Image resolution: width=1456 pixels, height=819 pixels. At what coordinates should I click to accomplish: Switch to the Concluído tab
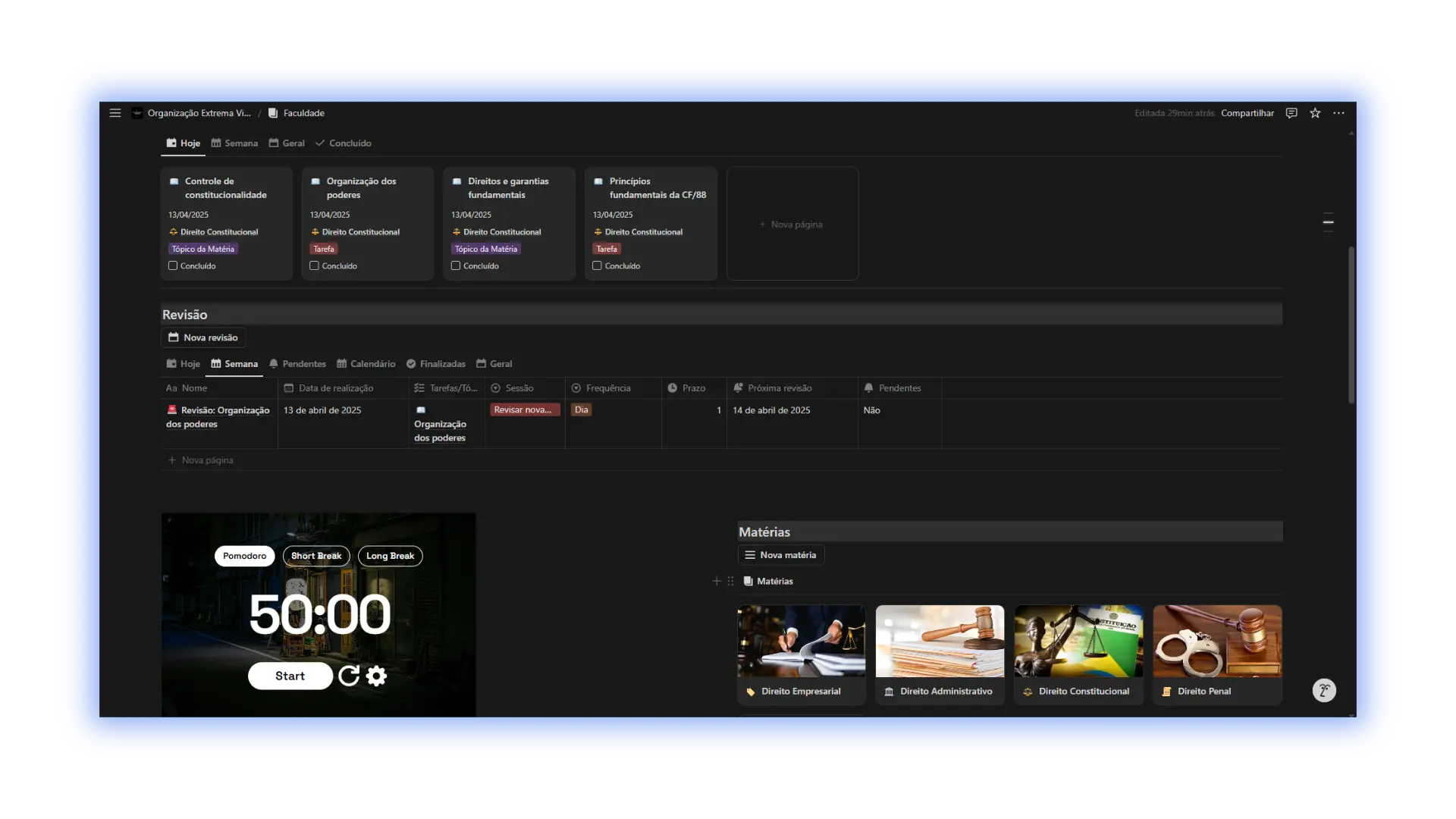(343, 143)
